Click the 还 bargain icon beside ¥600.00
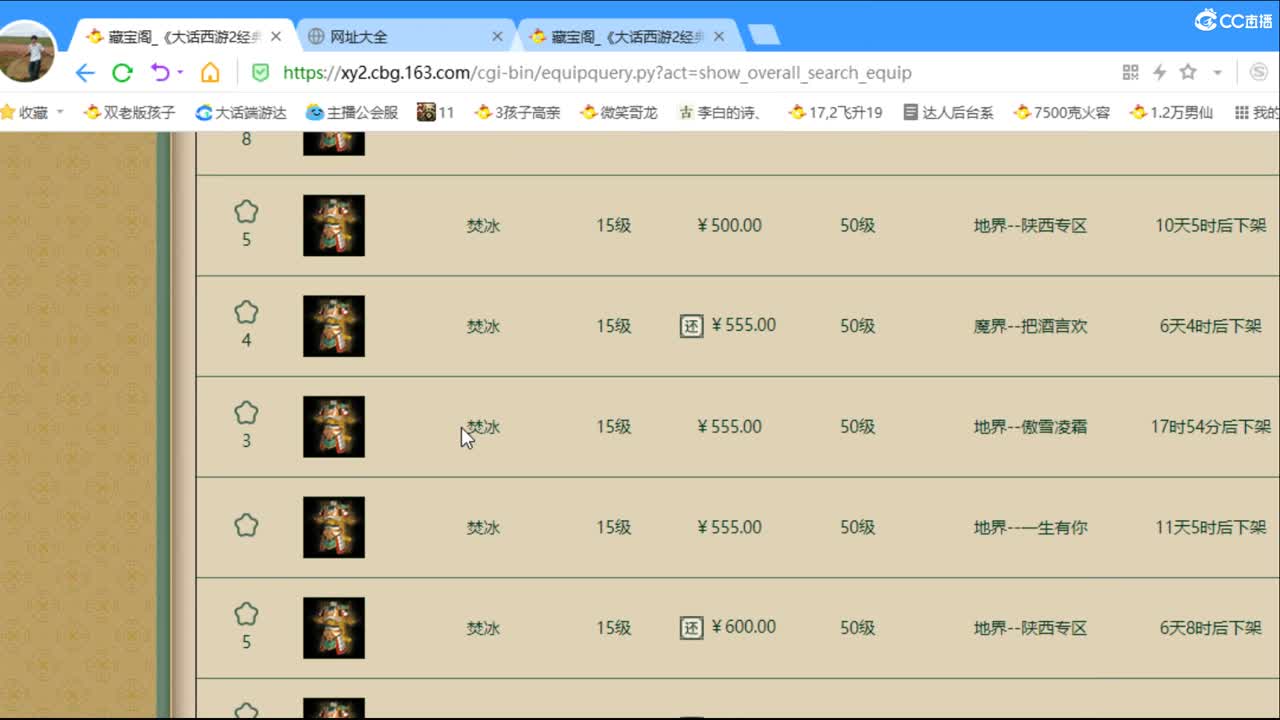 pyautogui.click(x=691, y=628)
